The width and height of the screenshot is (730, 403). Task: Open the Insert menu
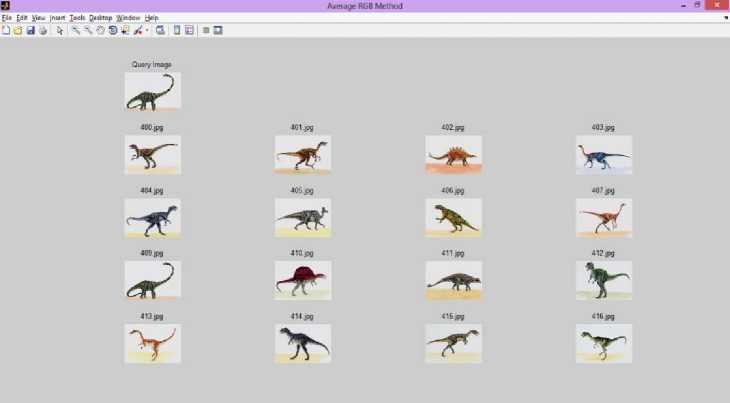point(57,18)
